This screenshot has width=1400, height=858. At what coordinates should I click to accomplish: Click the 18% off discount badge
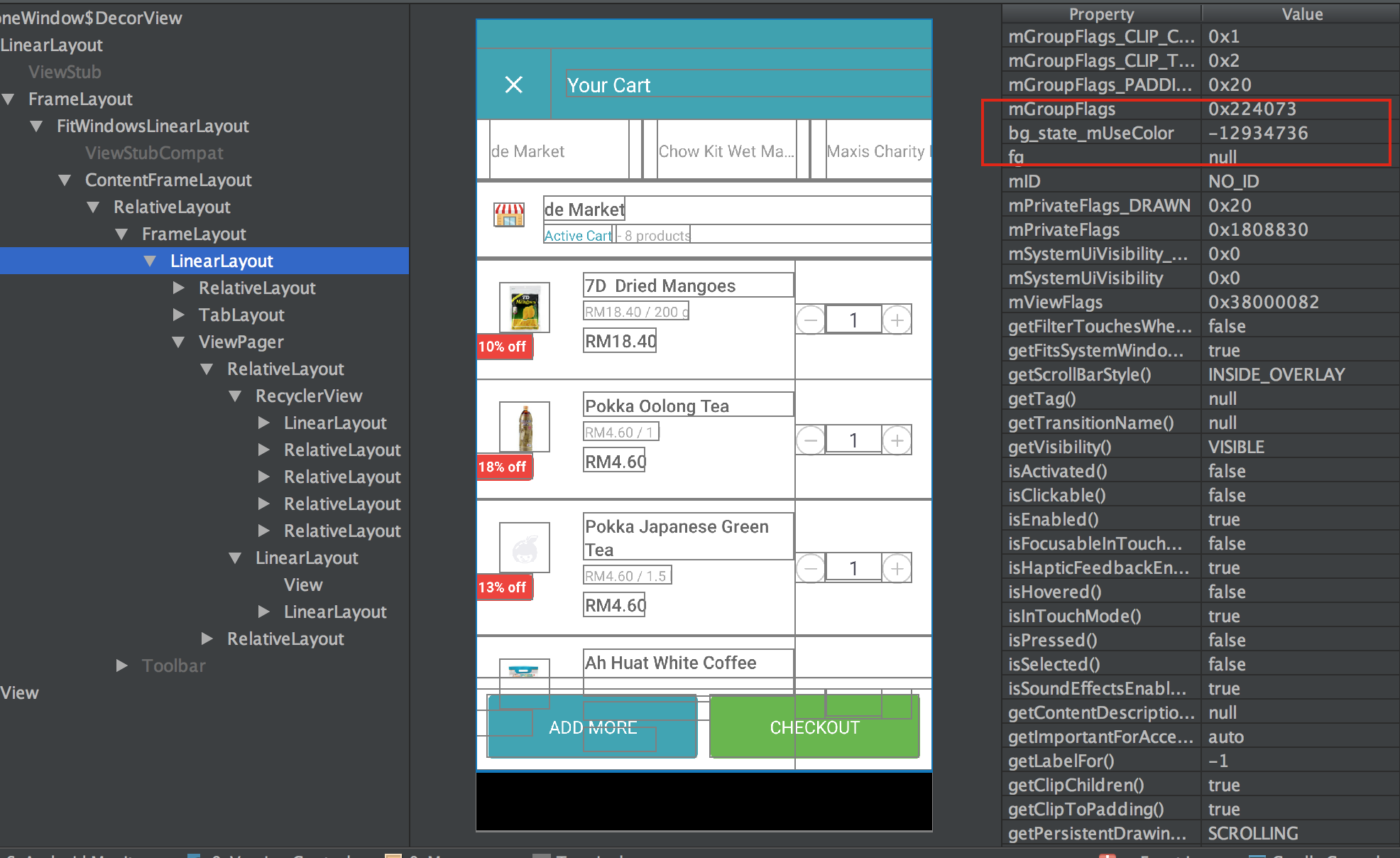(x=504, y=467)
